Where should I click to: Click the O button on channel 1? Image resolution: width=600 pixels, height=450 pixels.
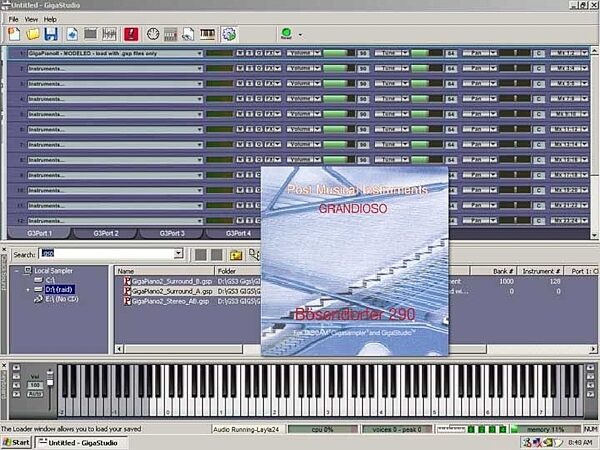[259, 53]
